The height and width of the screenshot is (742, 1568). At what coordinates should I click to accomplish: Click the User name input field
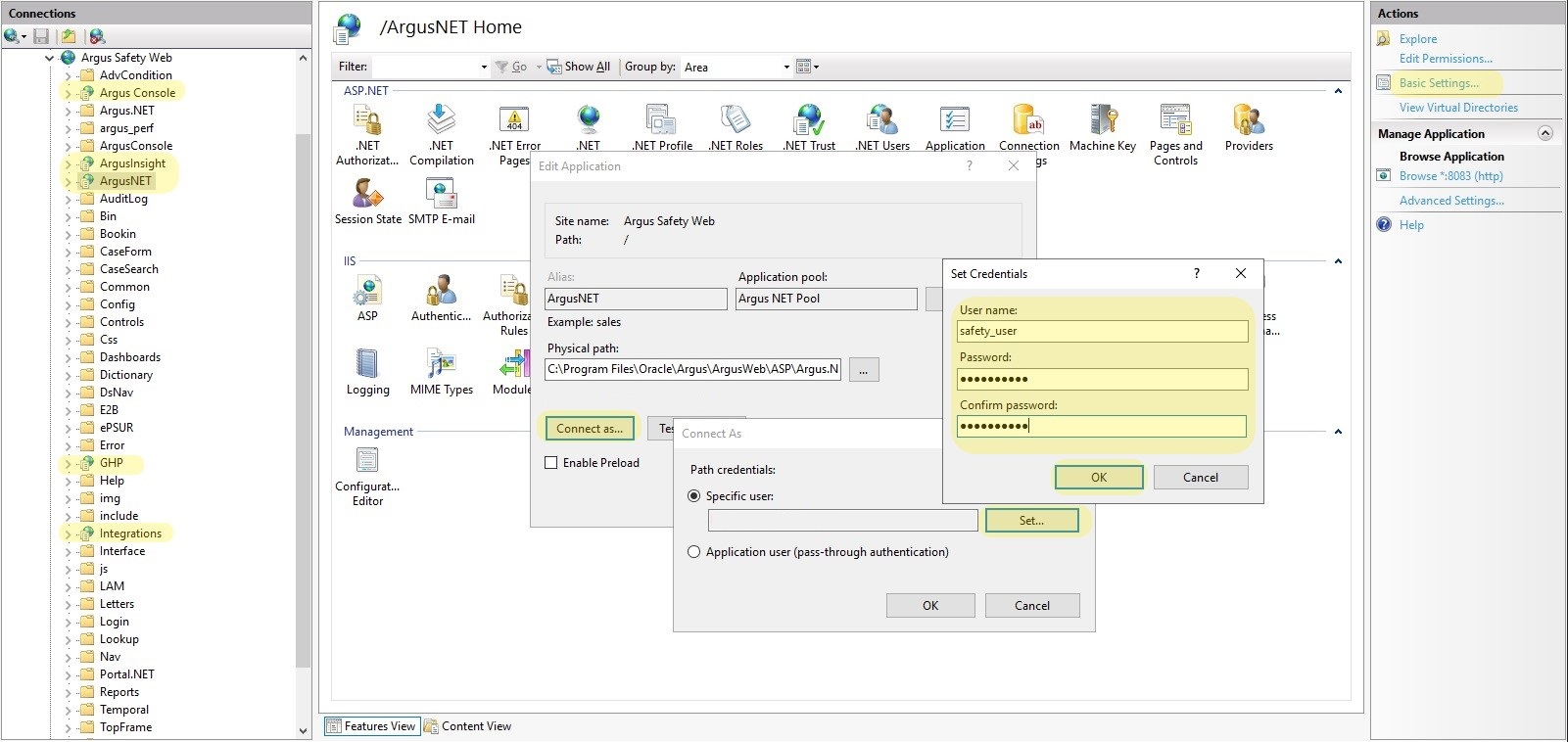[x=1102, y=332]
